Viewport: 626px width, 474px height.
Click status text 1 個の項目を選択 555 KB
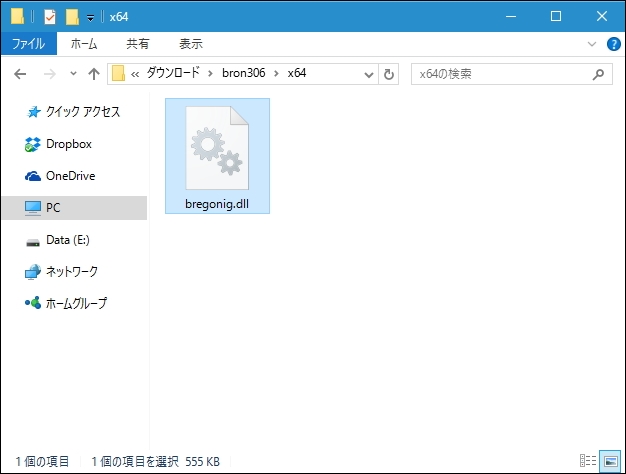pyautogui.click(x=156, y=462)
